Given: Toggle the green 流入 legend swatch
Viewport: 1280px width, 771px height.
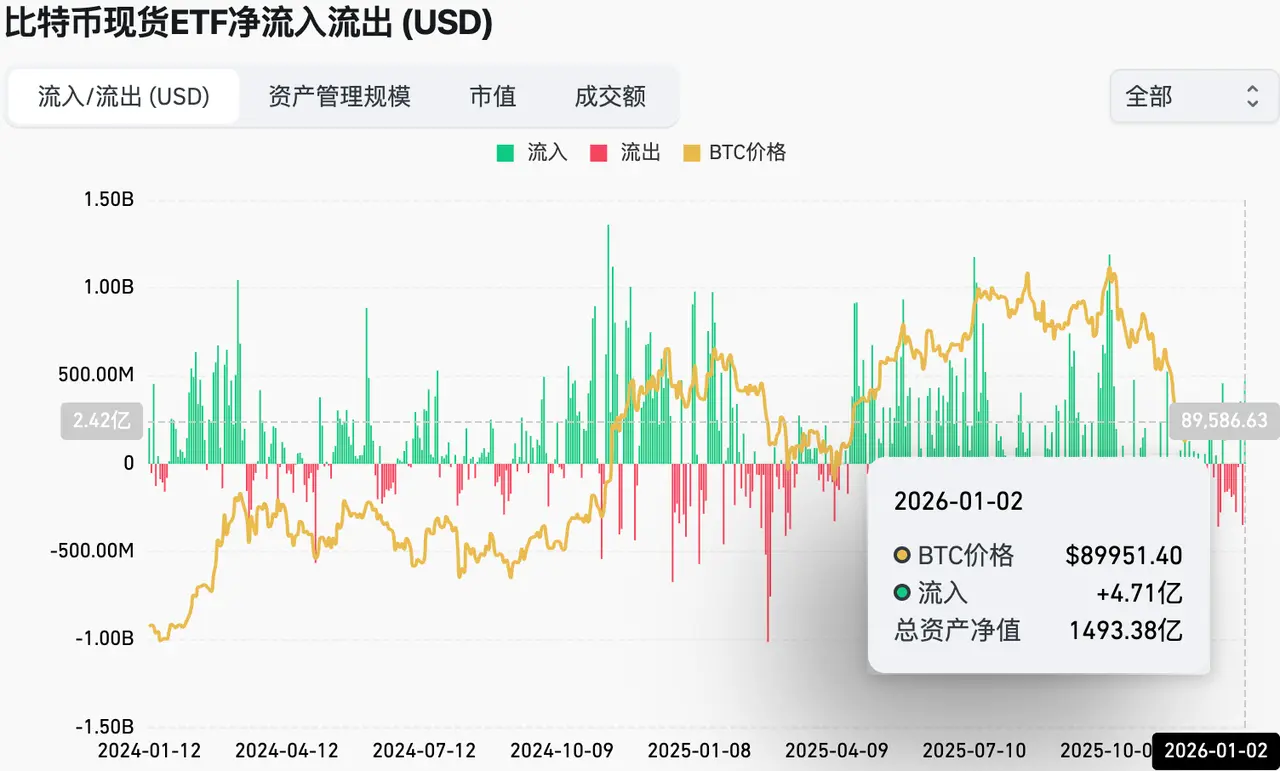Looking at the screenshot, I should 505,153.
